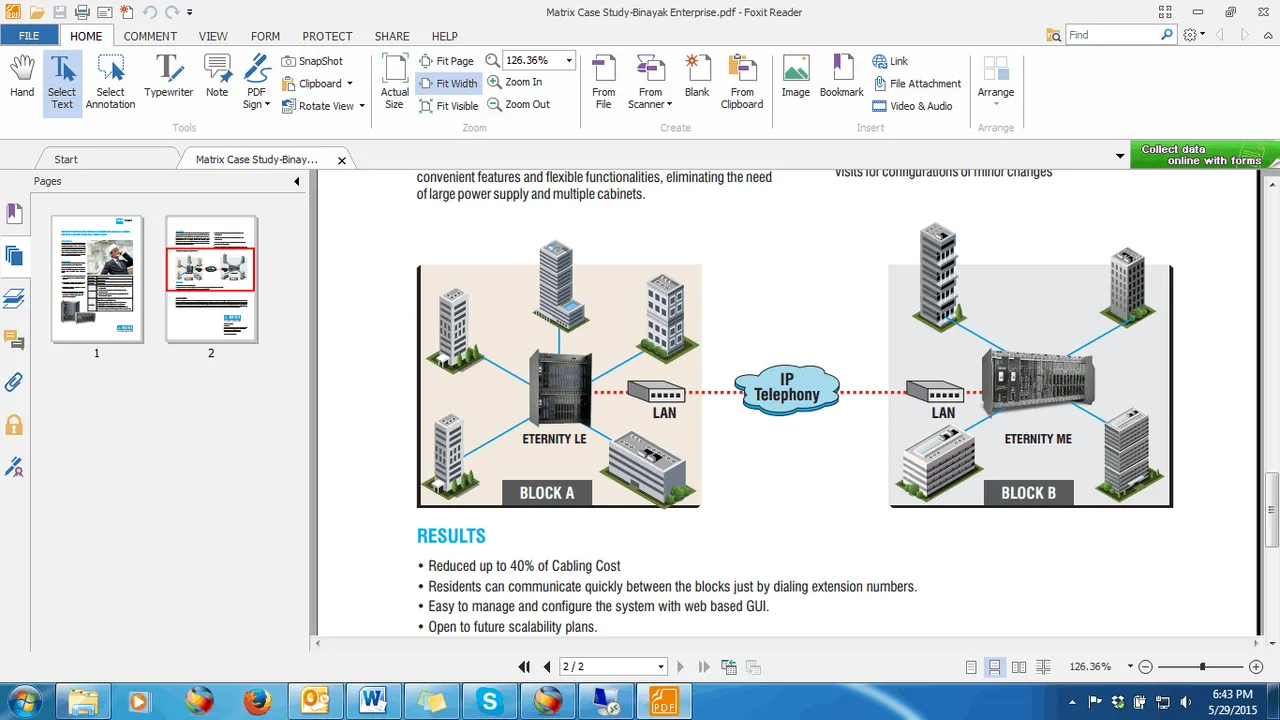Choose the Select Annotation tool

coord(110,82)
